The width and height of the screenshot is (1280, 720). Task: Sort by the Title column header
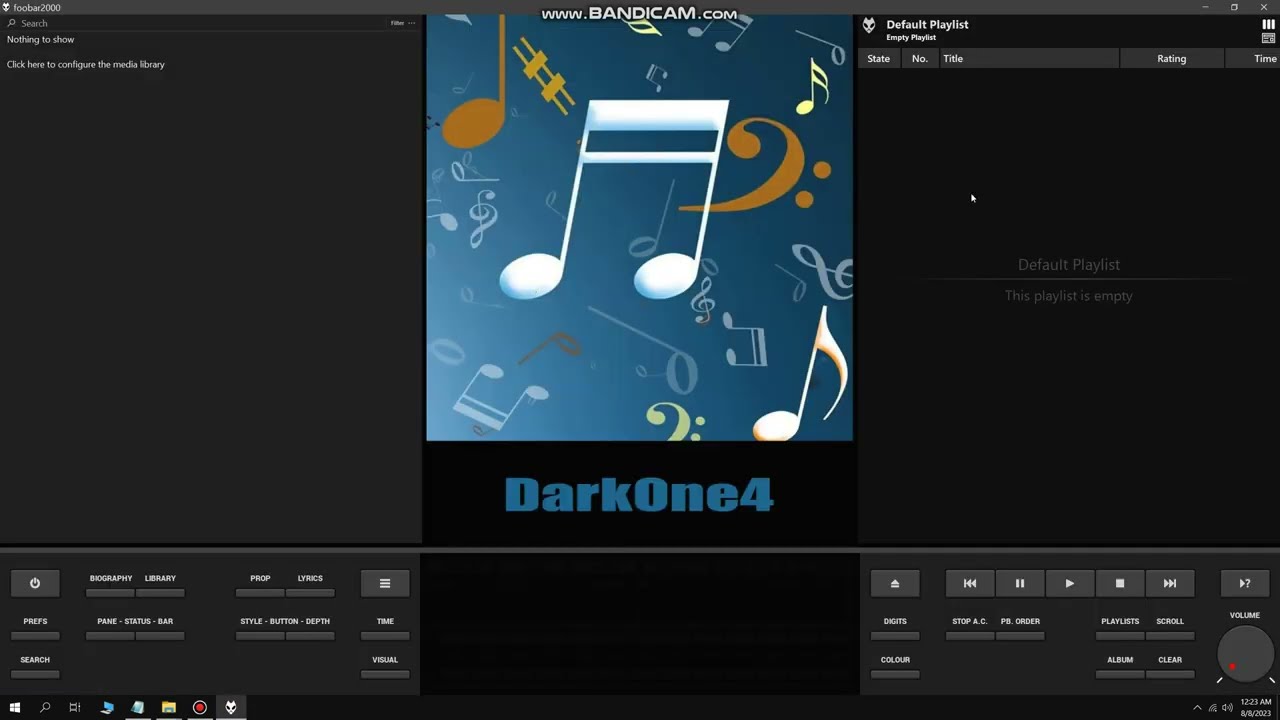coord(1029,58)
